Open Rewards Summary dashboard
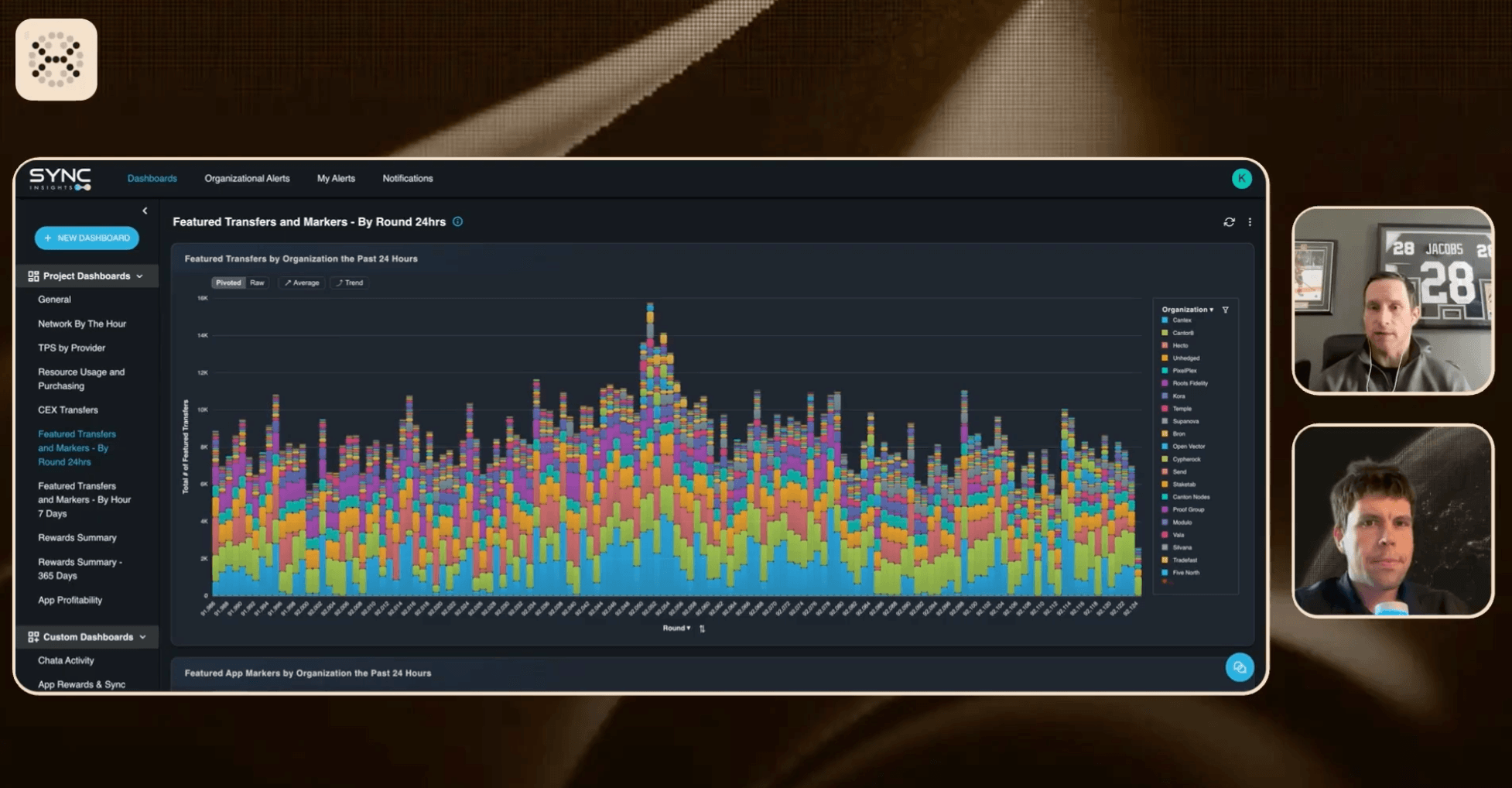 click(77, 538)
